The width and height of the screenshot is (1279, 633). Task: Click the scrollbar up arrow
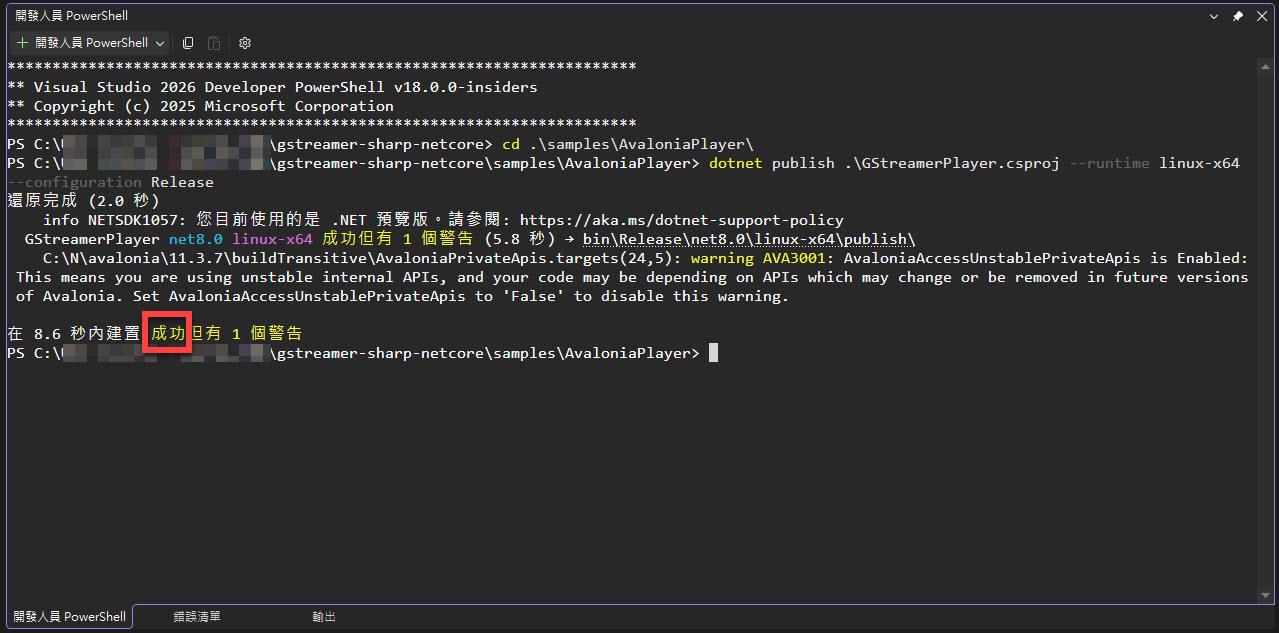pos(1266,66)
